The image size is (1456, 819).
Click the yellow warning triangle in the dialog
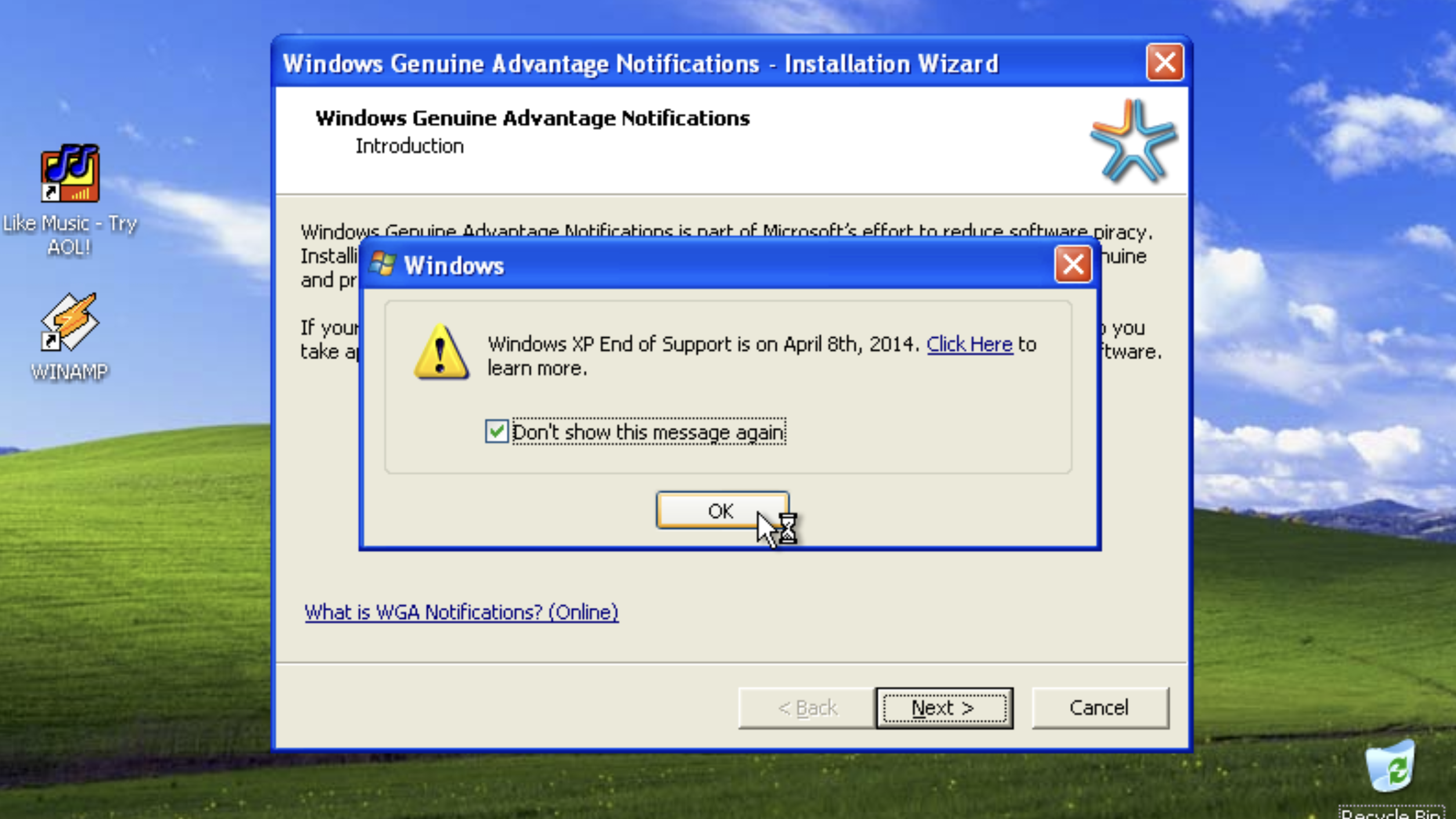pyautogui.click(x=442, y=357)
